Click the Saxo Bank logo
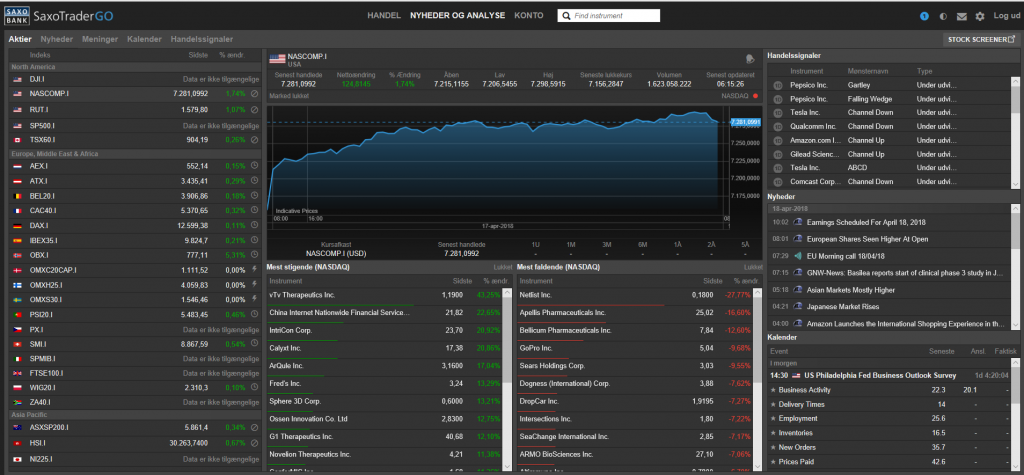 pos(16,15)
